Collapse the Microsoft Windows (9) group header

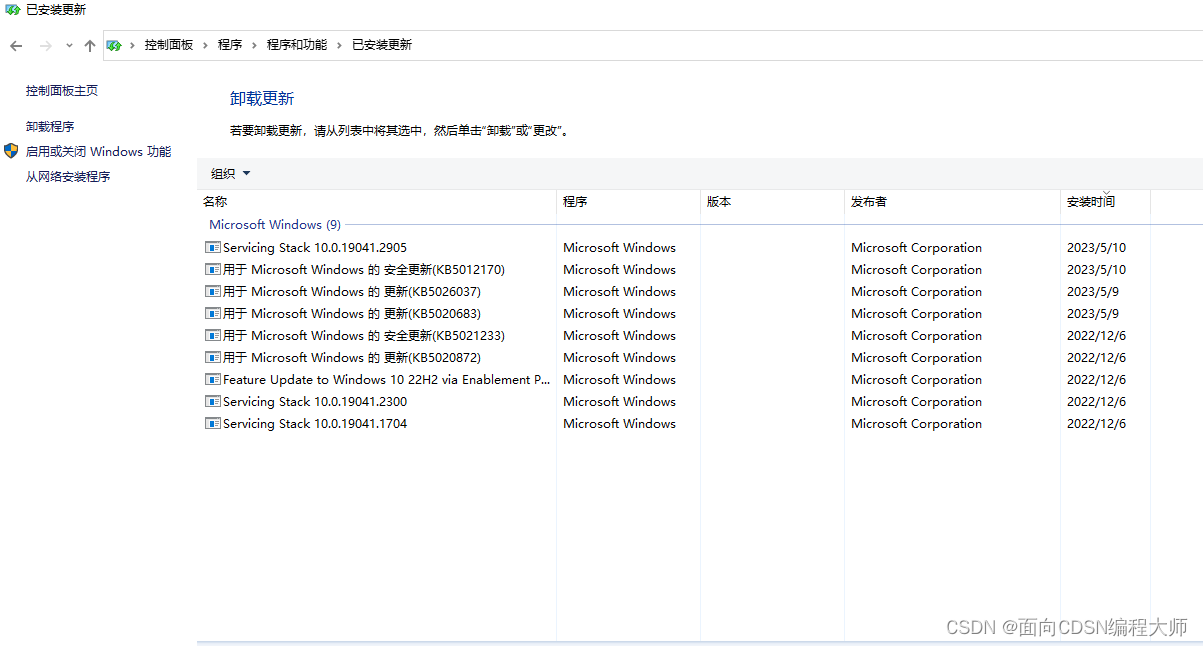275,225
